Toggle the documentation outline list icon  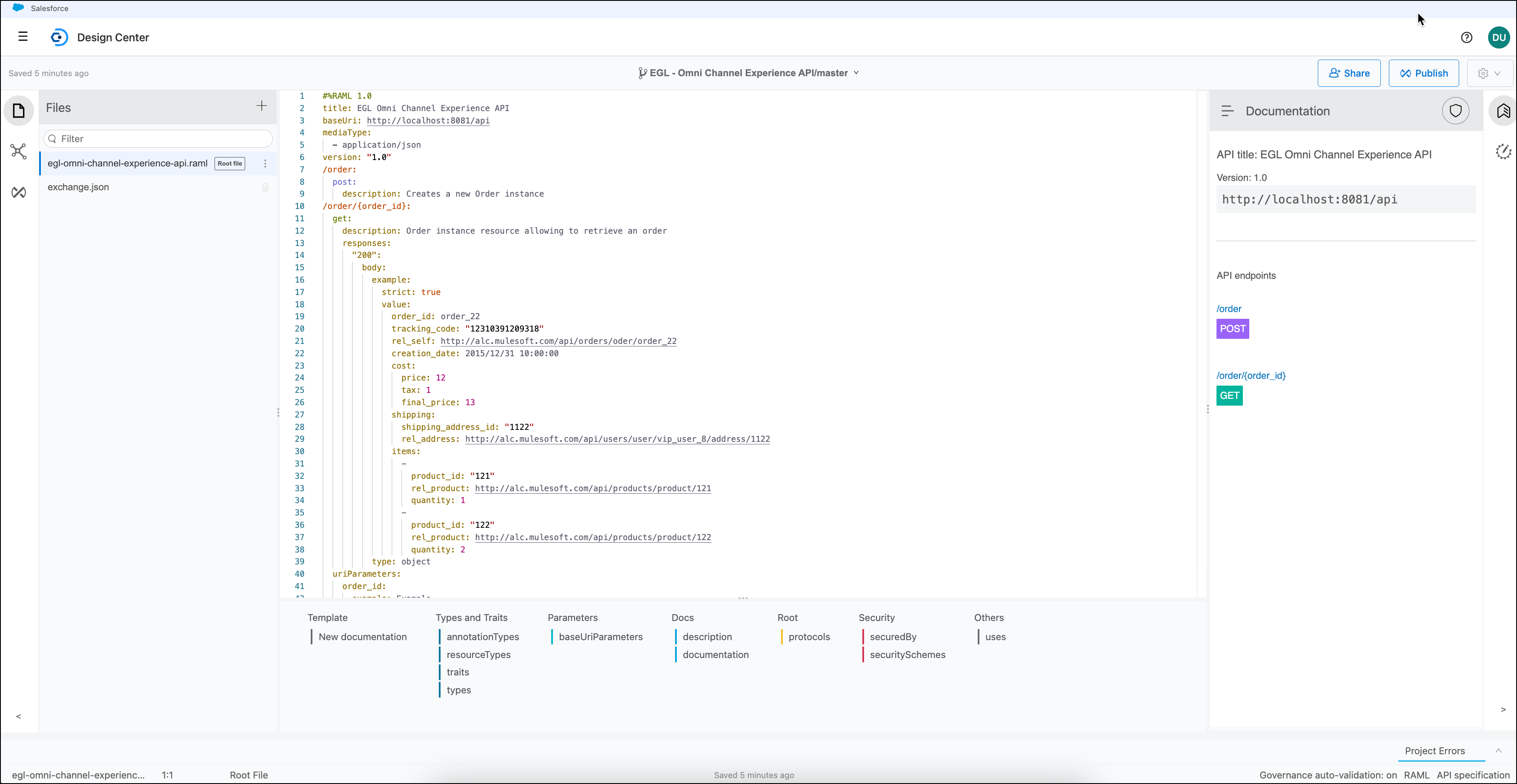click(1227, 112)
